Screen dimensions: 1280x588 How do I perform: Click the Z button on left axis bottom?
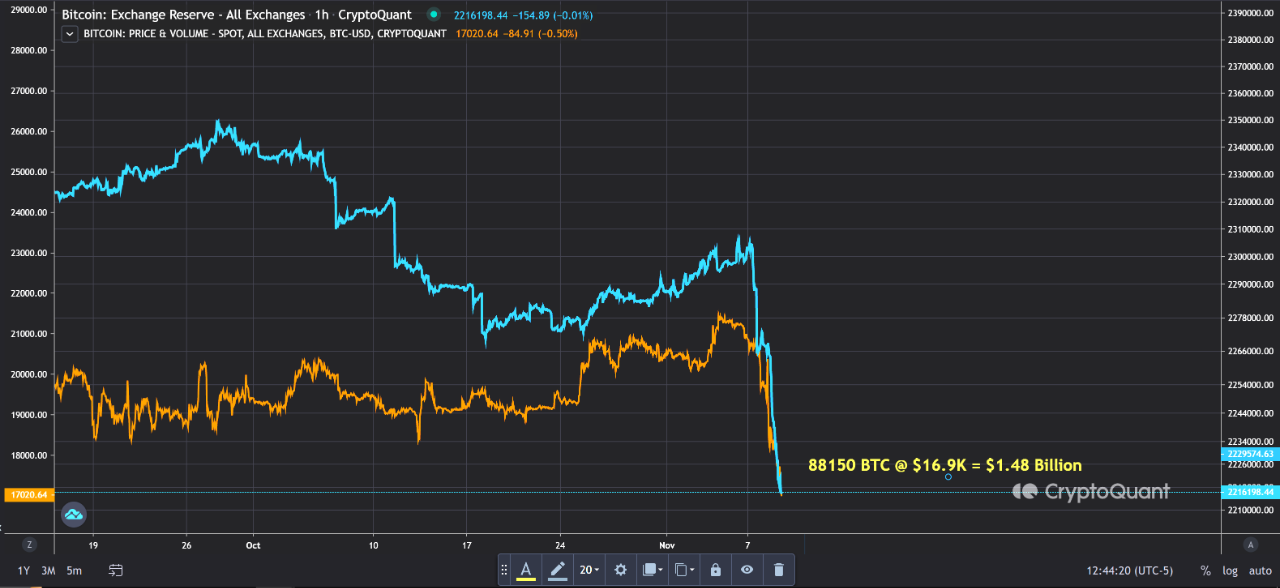(30, 545)
